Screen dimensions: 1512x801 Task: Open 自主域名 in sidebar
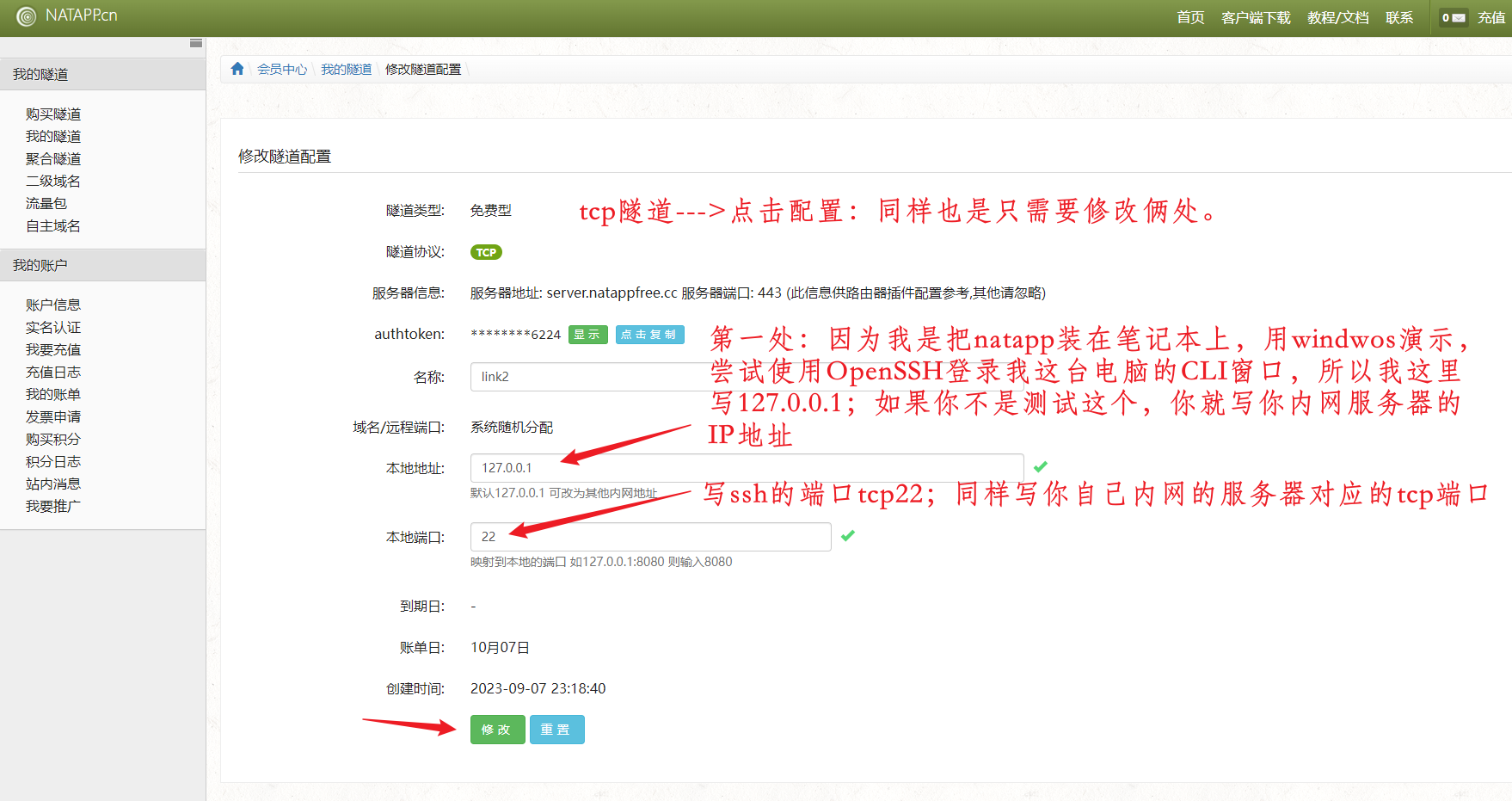(53, 225)
